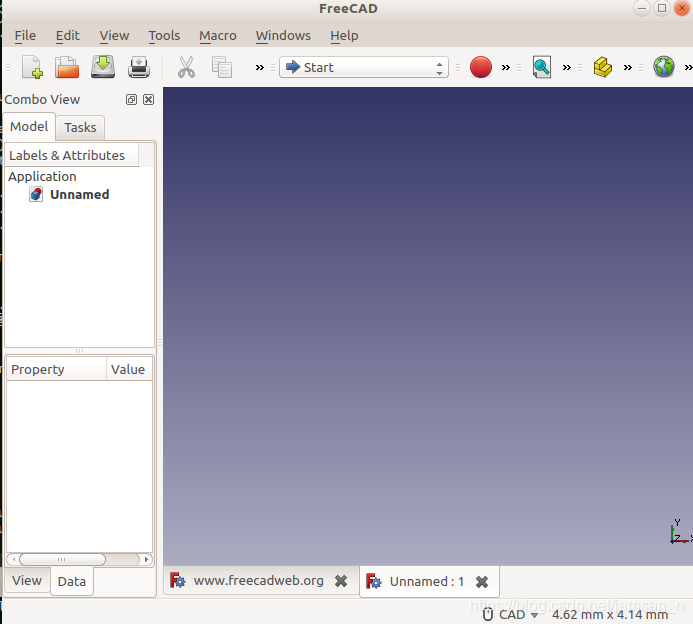Click the Fit All magnifier view icon

541,67
